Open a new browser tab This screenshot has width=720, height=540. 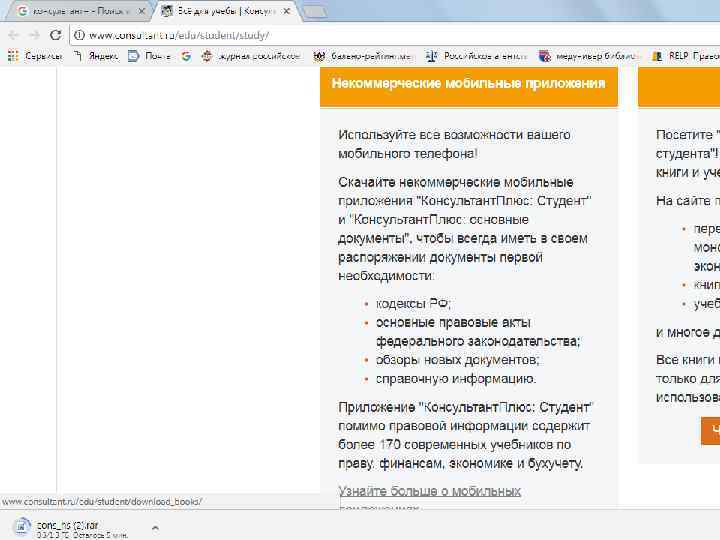click(315, 12)
